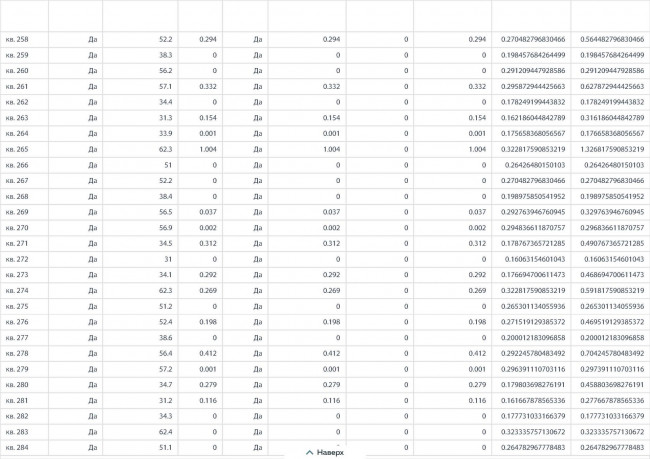
Task: Click value 0.297391110703116 in row кв. 279
Action: tap(612, 369)
